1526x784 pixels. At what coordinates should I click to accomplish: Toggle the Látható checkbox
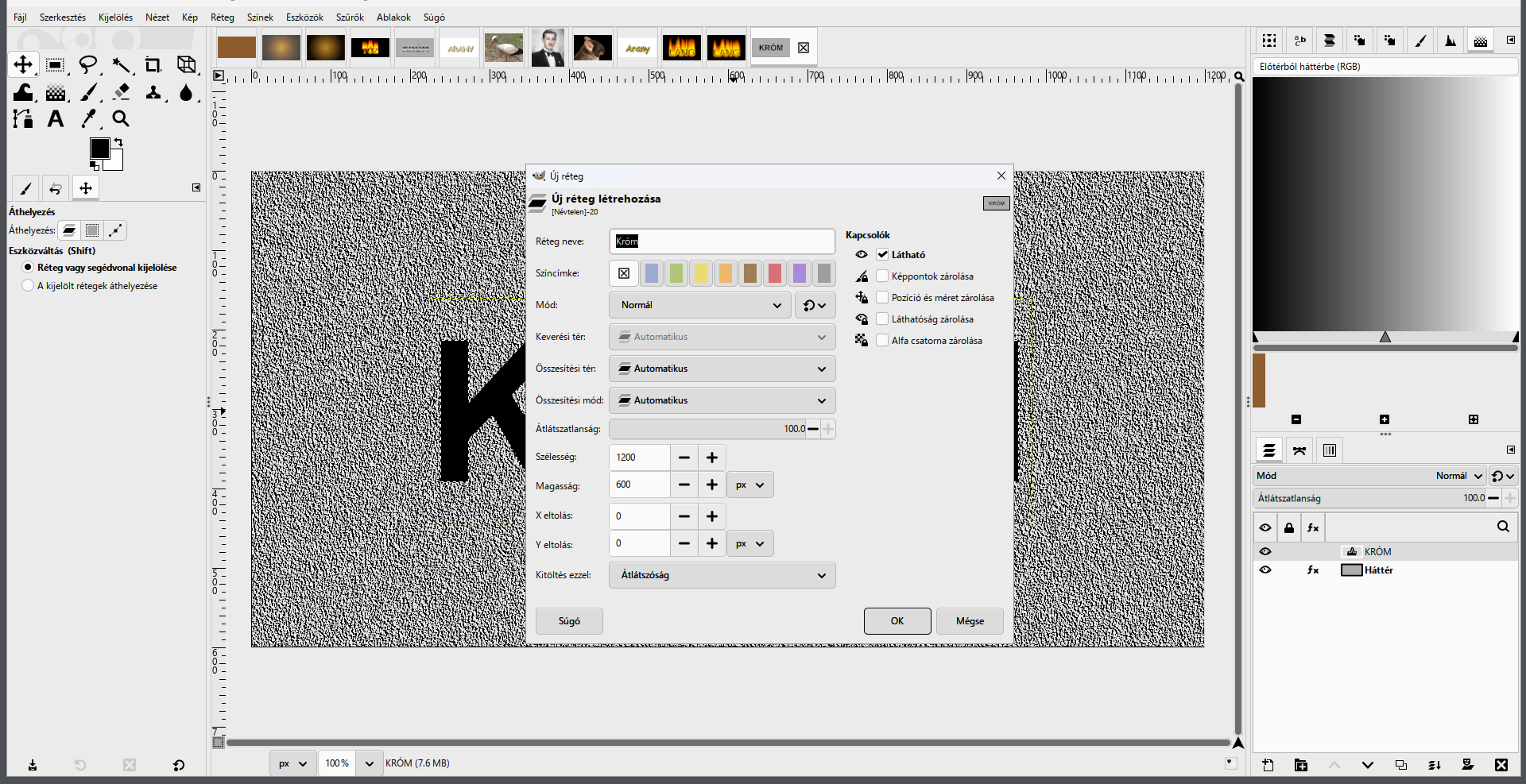point(882,254)
